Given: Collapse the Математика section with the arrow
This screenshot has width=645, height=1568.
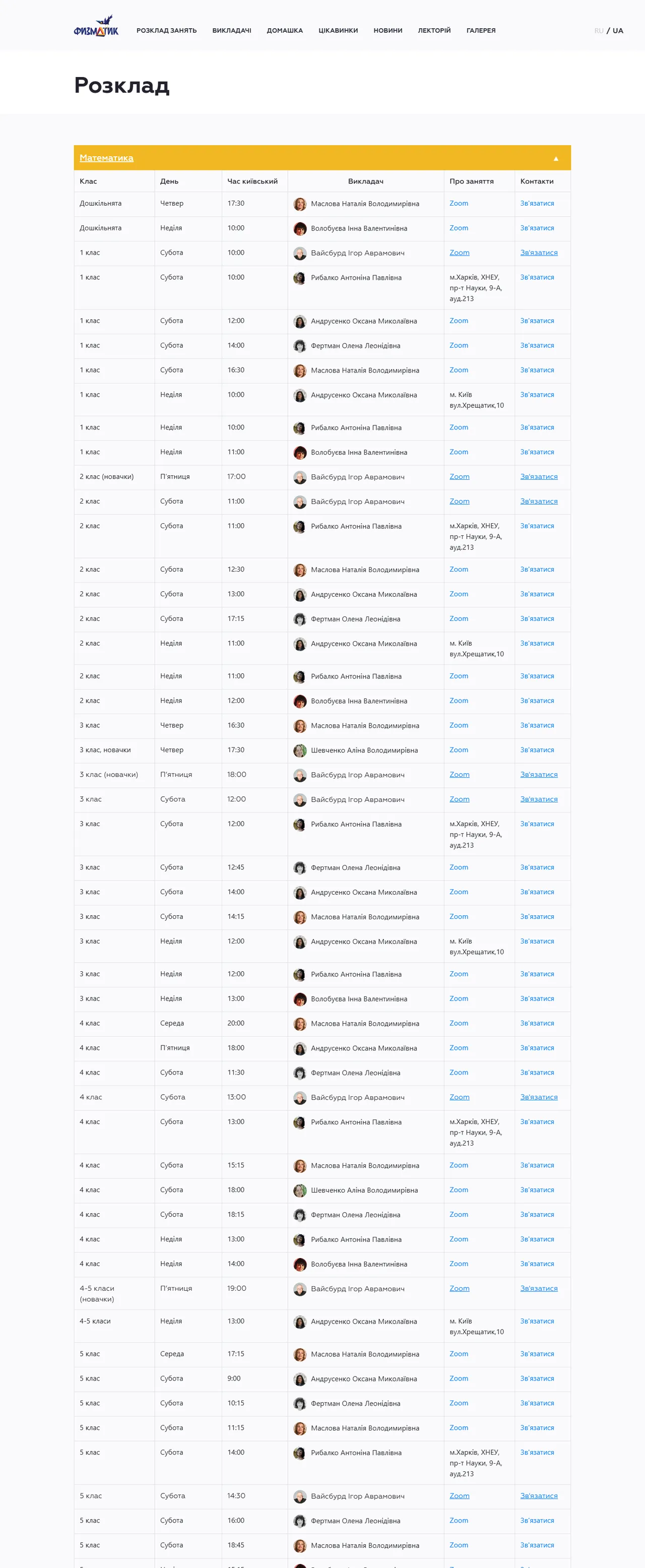Looking at the screenshot, I should click(555, 158).
